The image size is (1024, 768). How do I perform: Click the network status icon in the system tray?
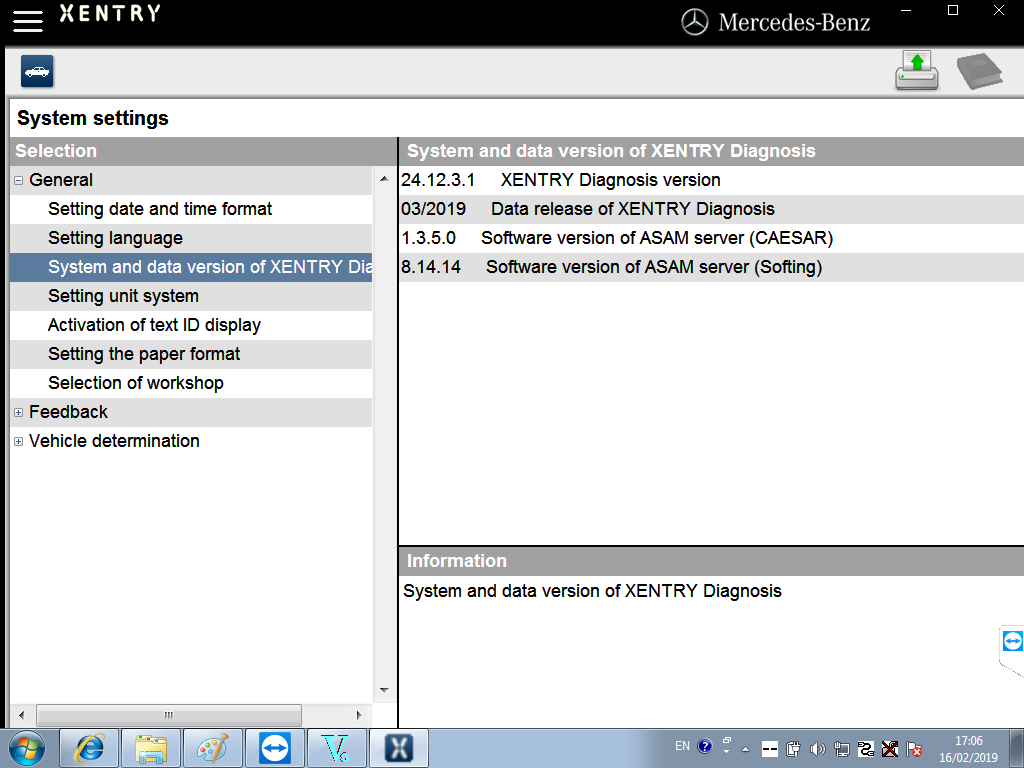pyautogui.click(x=841, y=747)
